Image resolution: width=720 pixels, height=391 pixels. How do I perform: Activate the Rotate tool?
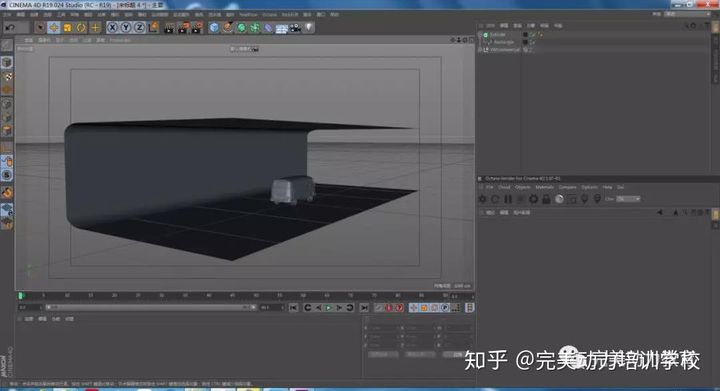[x=81, y=28]
